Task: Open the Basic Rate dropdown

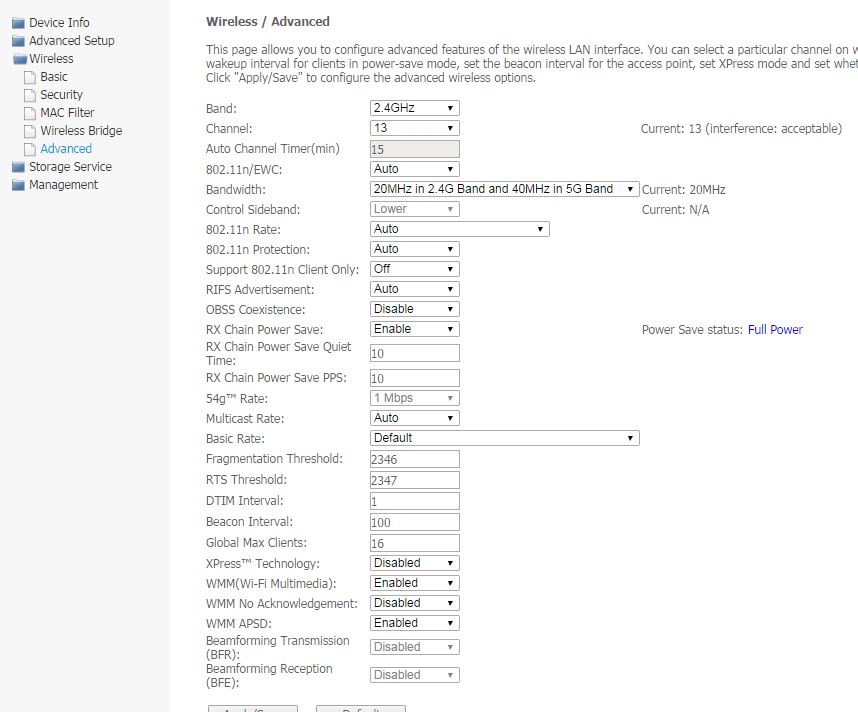Action: click(x=505, y=438)
